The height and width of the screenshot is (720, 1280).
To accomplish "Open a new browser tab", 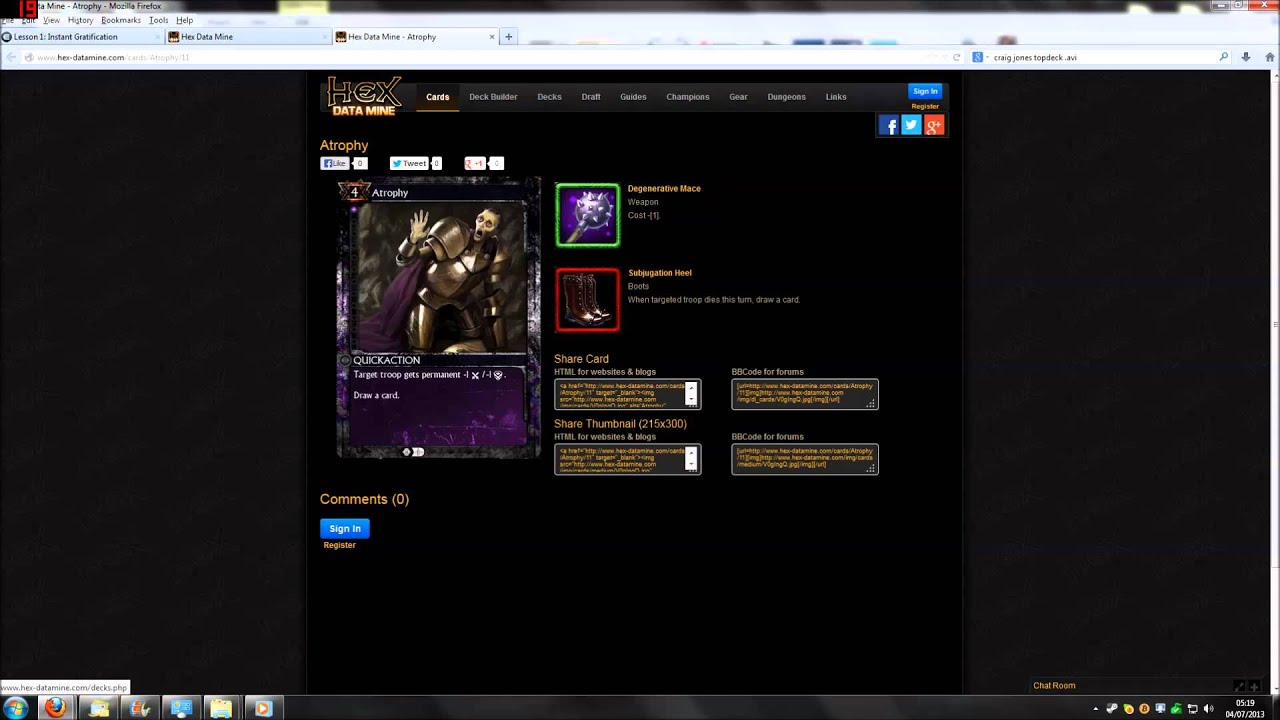I will pyautogui.click(x=508, y=37).
